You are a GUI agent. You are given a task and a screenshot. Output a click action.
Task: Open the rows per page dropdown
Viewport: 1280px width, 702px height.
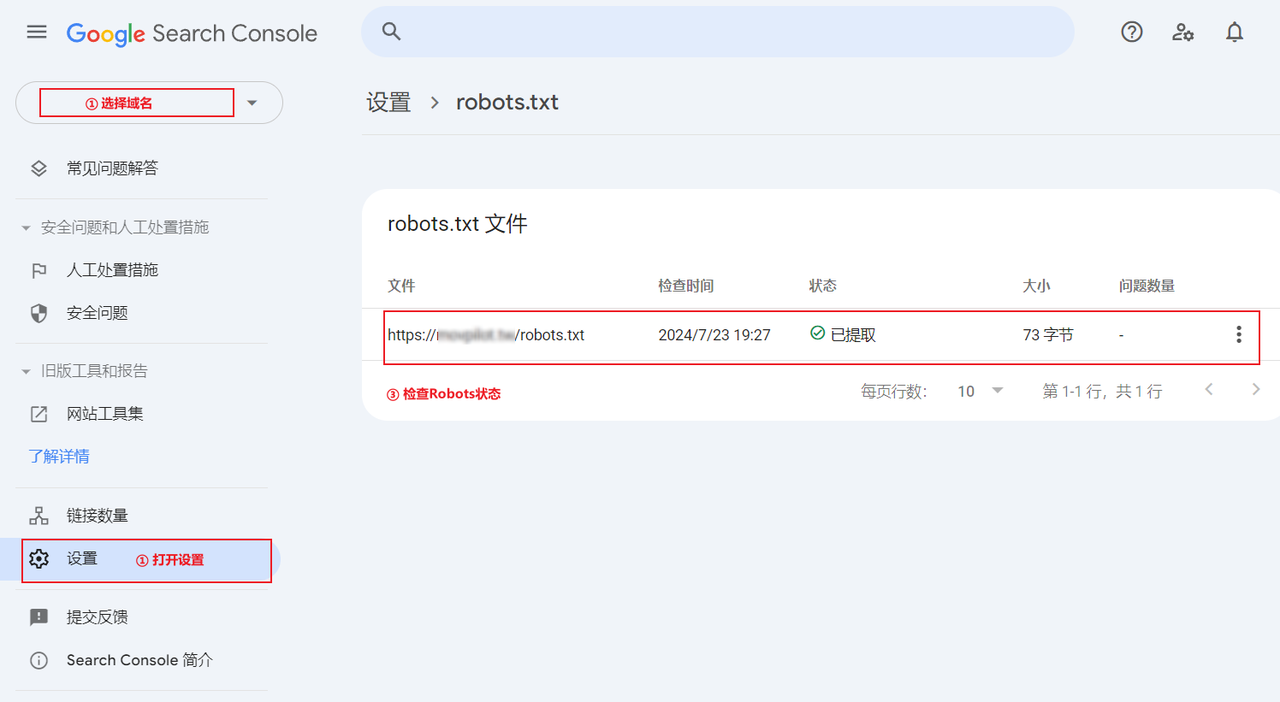pos(980,391)
